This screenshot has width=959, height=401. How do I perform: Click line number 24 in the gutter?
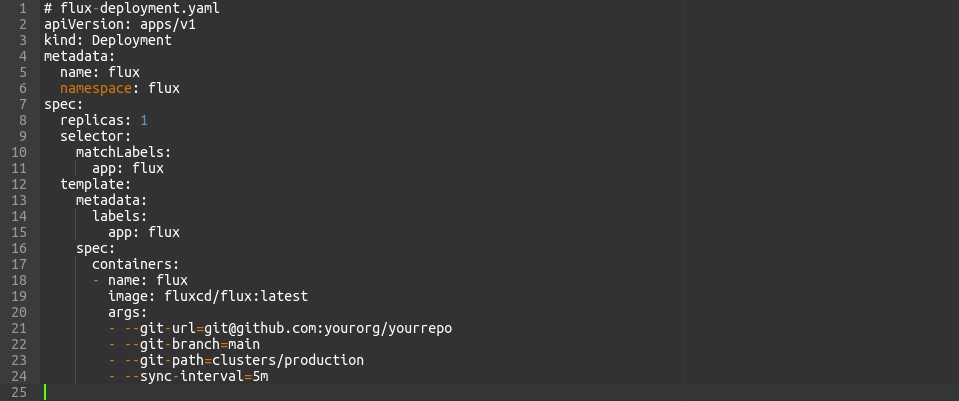tap(19, 376)
